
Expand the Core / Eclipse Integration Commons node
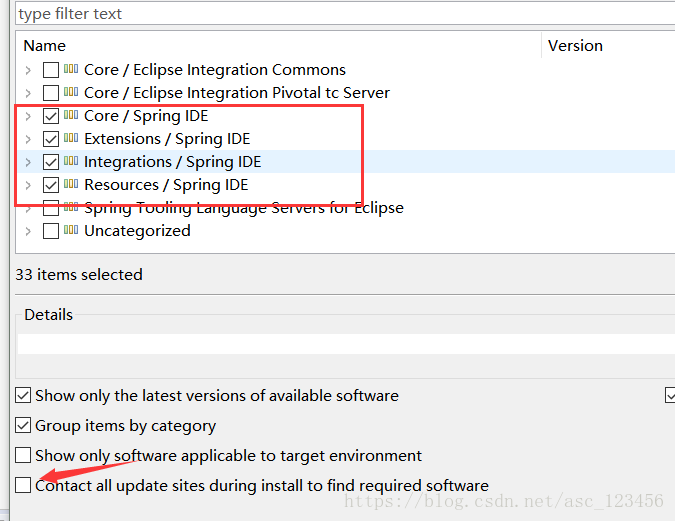tap(28, 70)
